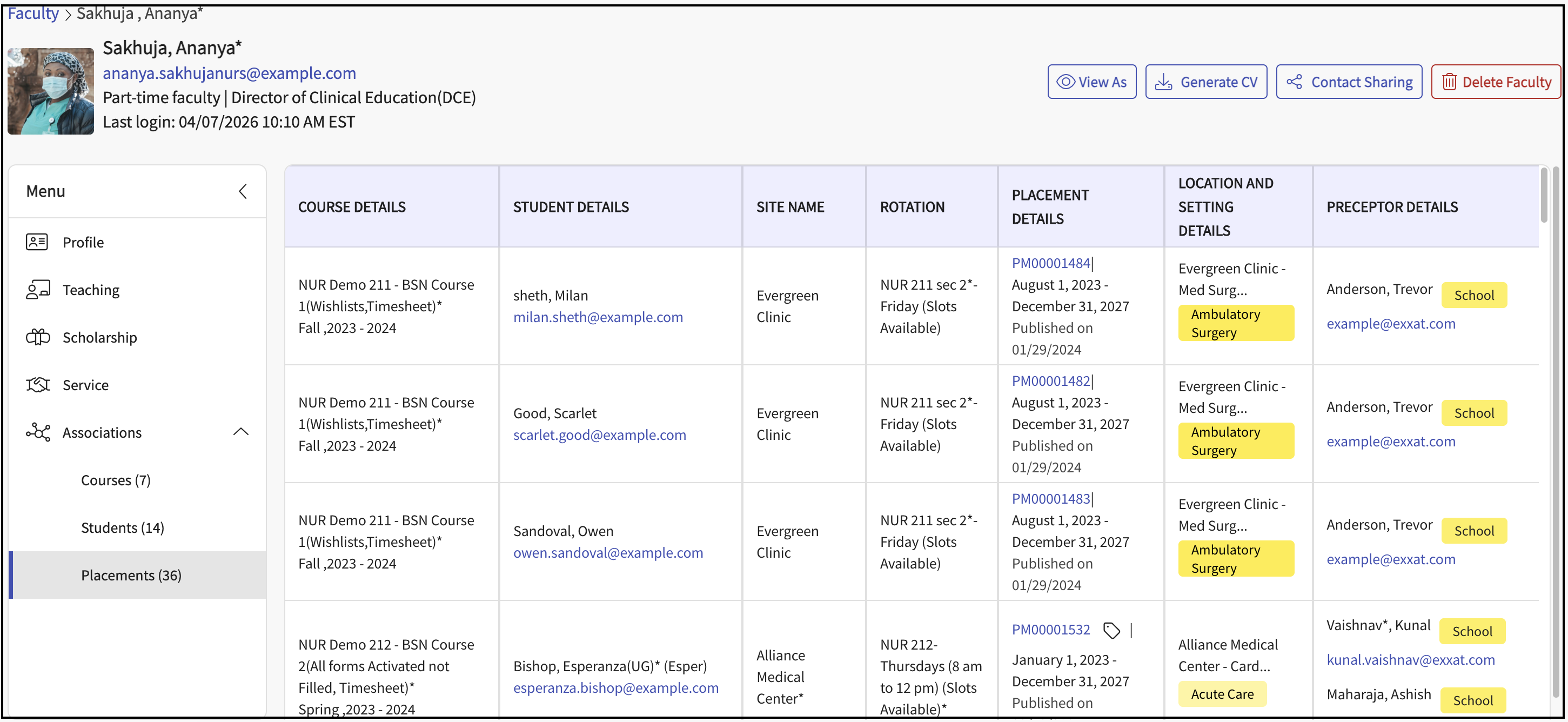Click the Profile ID card icon

pos(37,242)
